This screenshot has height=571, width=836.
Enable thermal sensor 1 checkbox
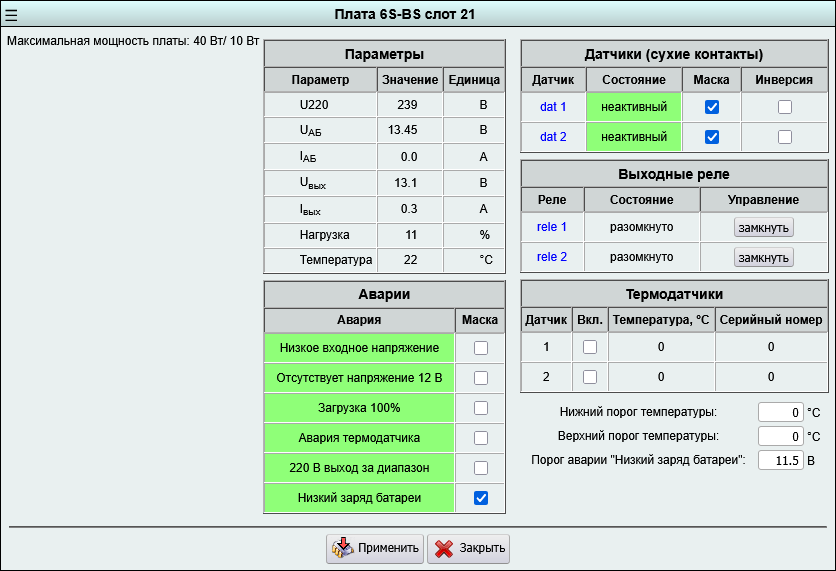[590, 347]
